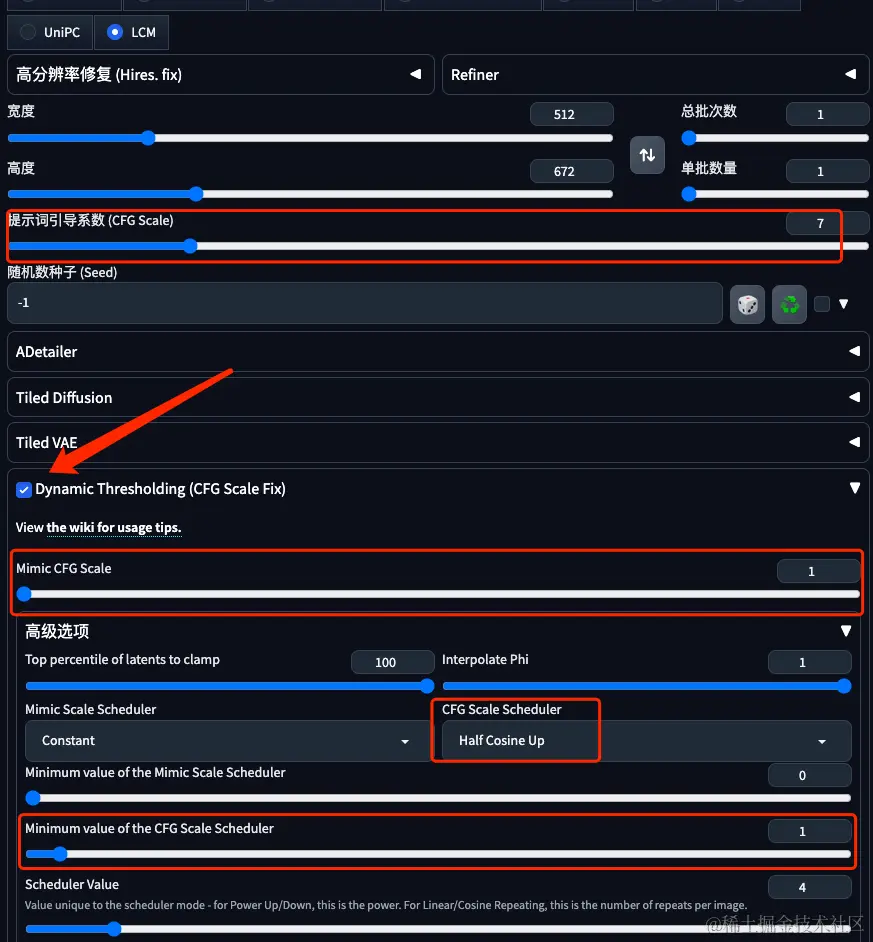Open the CFG Scale Scheduler dropdown

[646, 741]
